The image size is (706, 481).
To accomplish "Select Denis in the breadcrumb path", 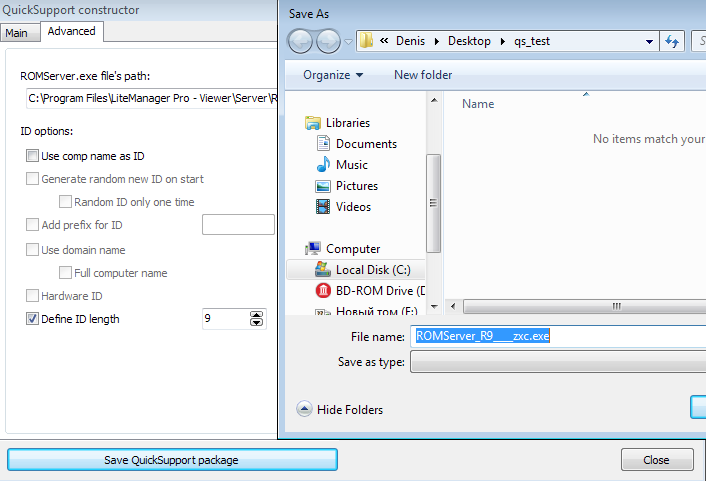I will 410,41.
